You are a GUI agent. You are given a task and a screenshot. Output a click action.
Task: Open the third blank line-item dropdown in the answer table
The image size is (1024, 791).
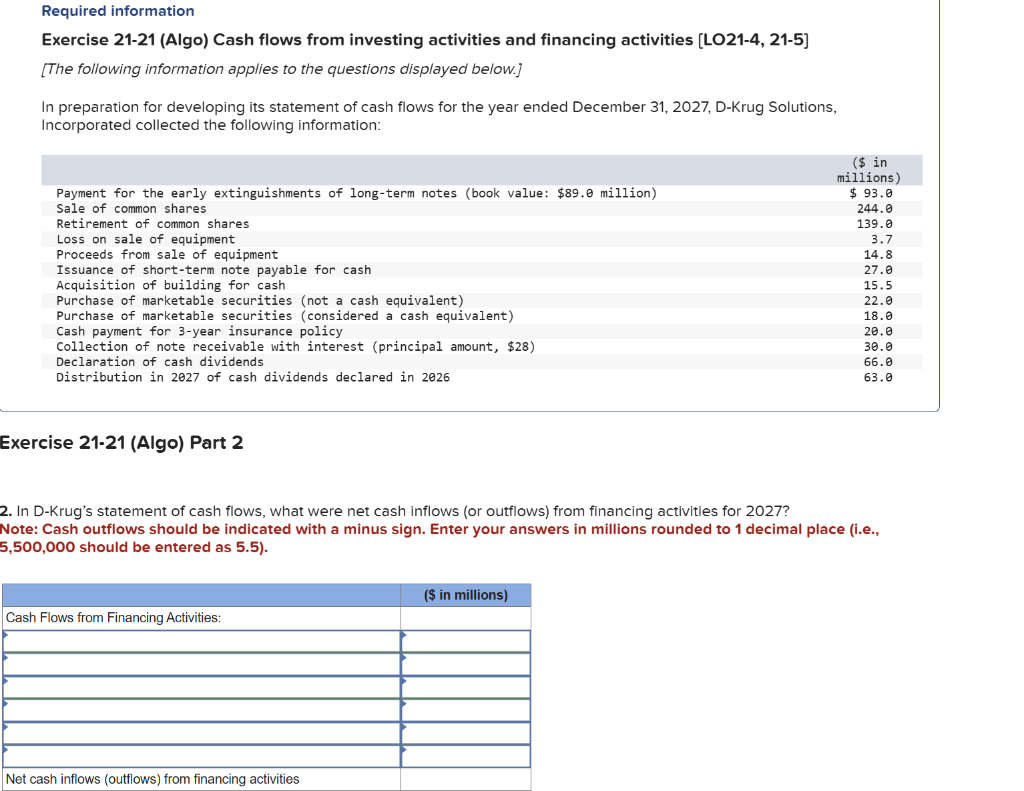(201, 687)
